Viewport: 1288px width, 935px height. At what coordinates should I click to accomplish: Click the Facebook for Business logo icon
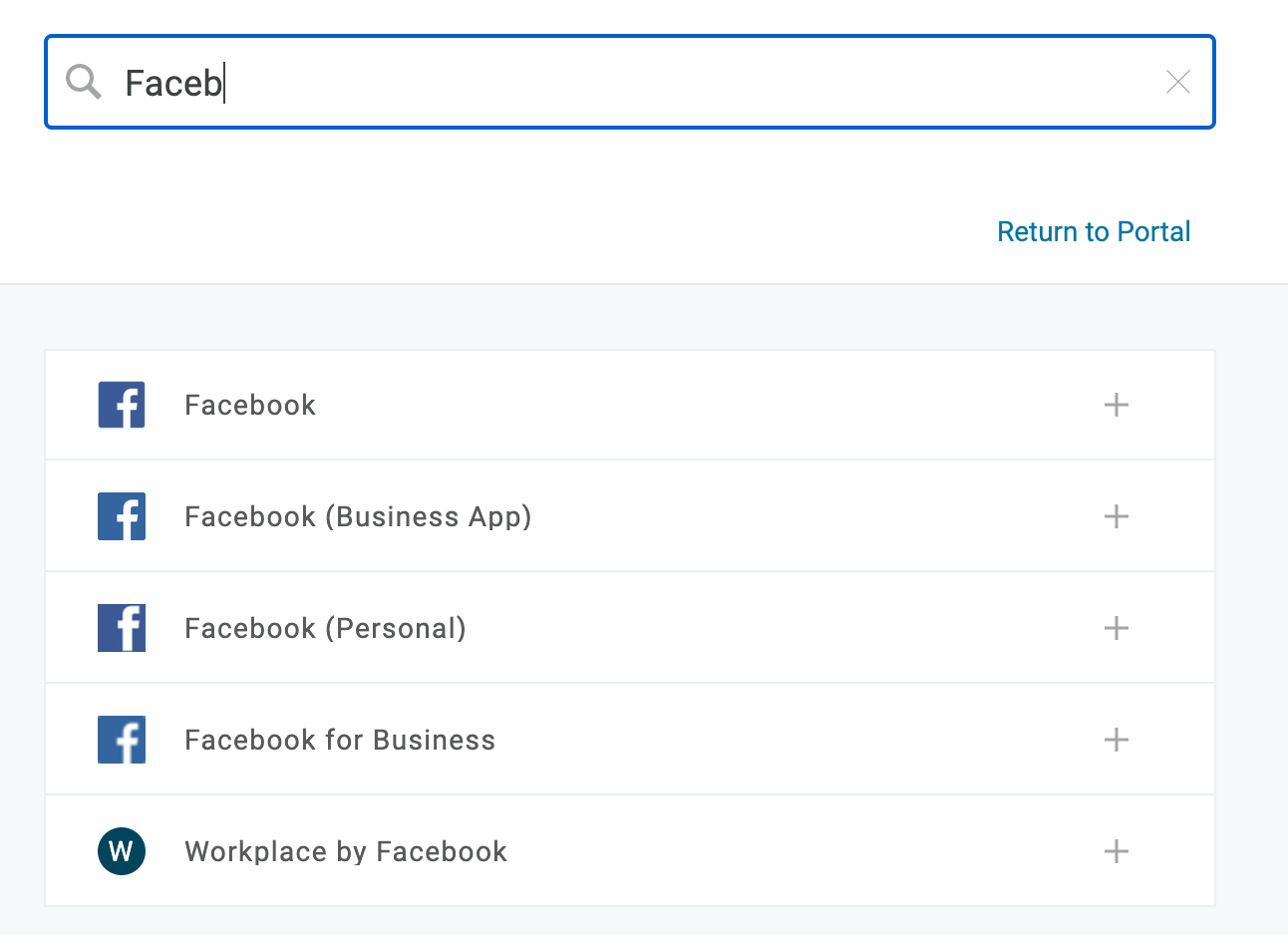122,740
